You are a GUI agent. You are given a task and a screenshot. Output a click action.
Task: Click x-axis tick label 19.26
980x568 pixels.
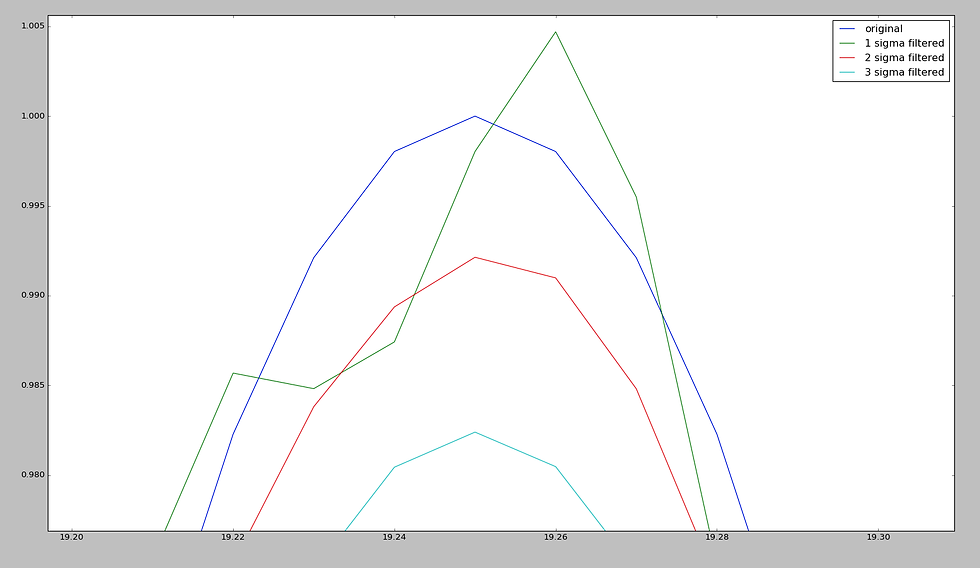click(x=556, y=537)
